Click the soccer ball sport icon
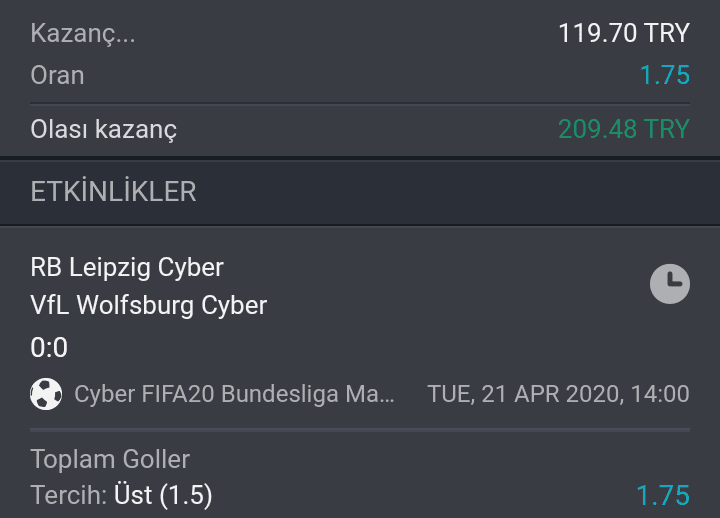The width and height of the screenshot is (720, 518). coord(46,394)
